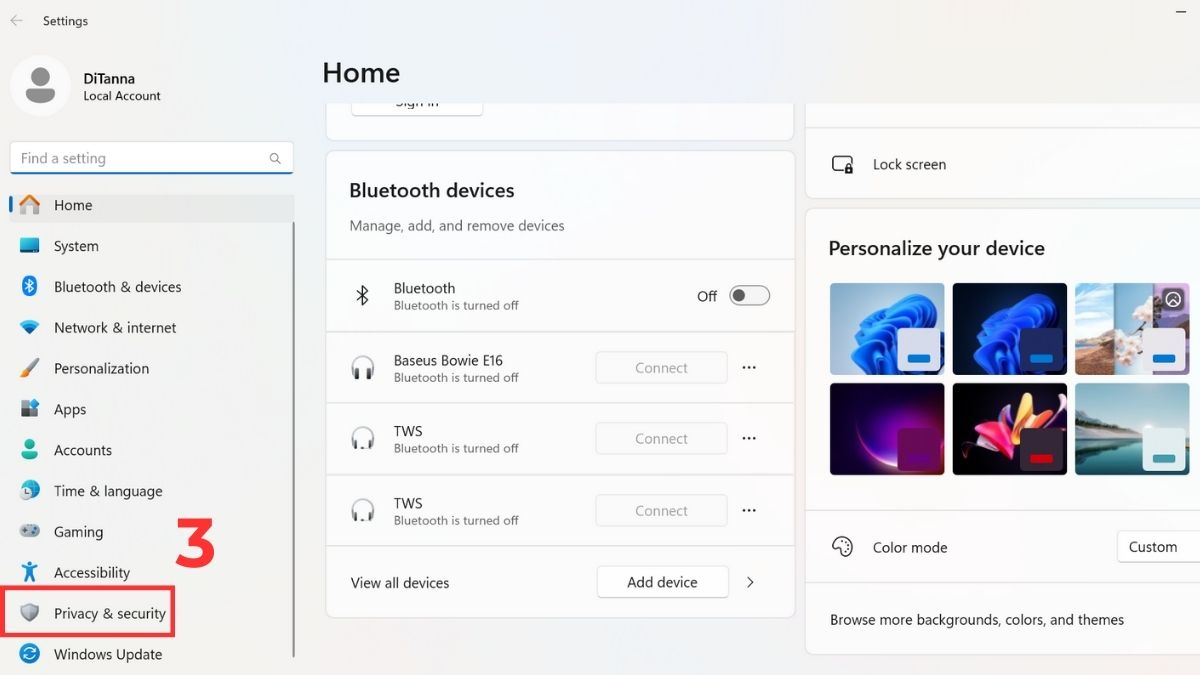
Task: Open the Personalization section
Action: pyautogui.click(x=151, y=368)
